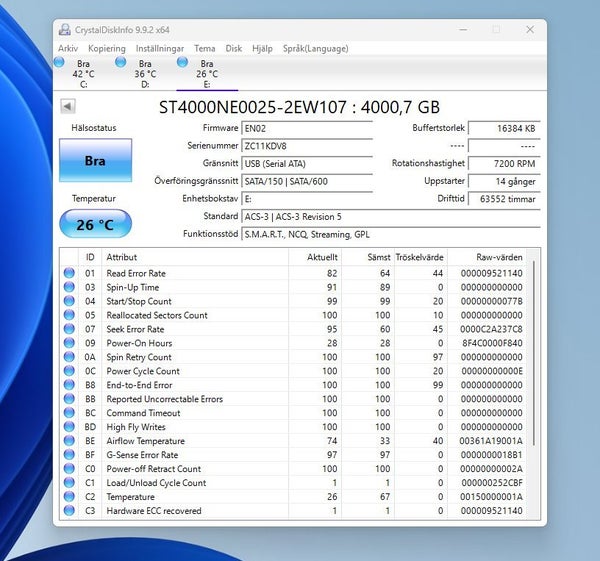Click status circle of Airflow Temperature row
600x561 pixels.
click(69, 440)
